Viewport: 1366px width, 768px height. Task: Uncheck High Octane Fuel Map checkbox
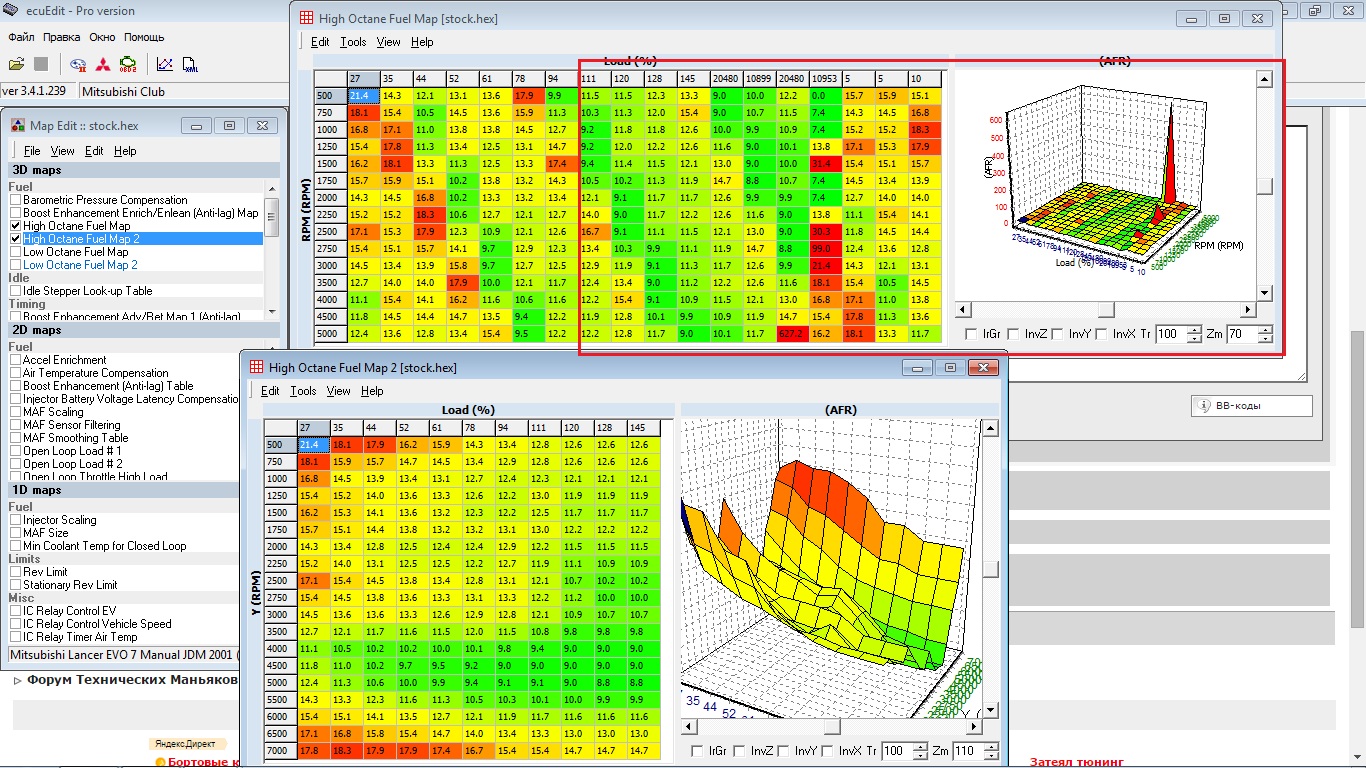15,226
